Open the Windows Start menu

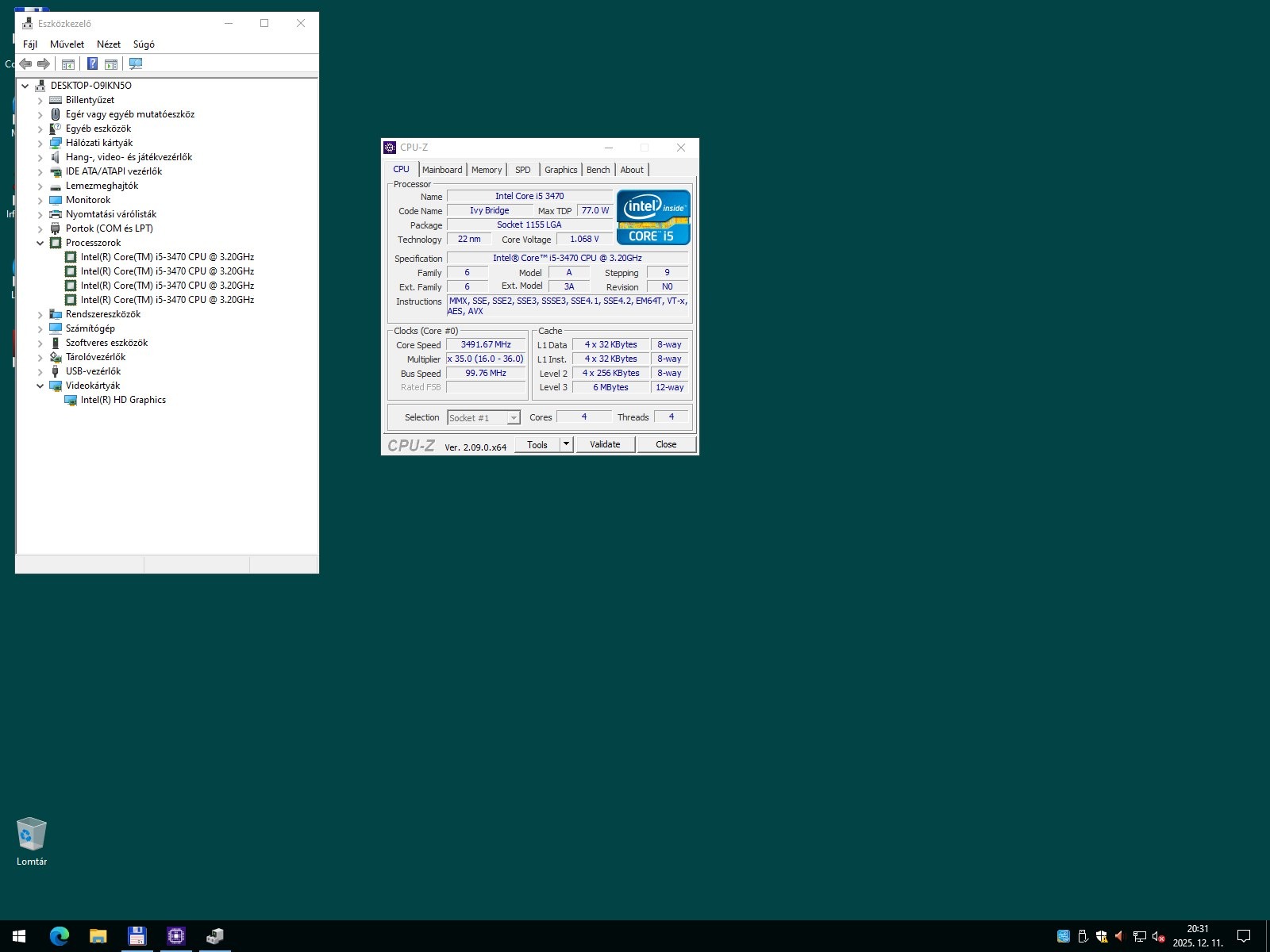pyautogui.click(x=19, y=936)
